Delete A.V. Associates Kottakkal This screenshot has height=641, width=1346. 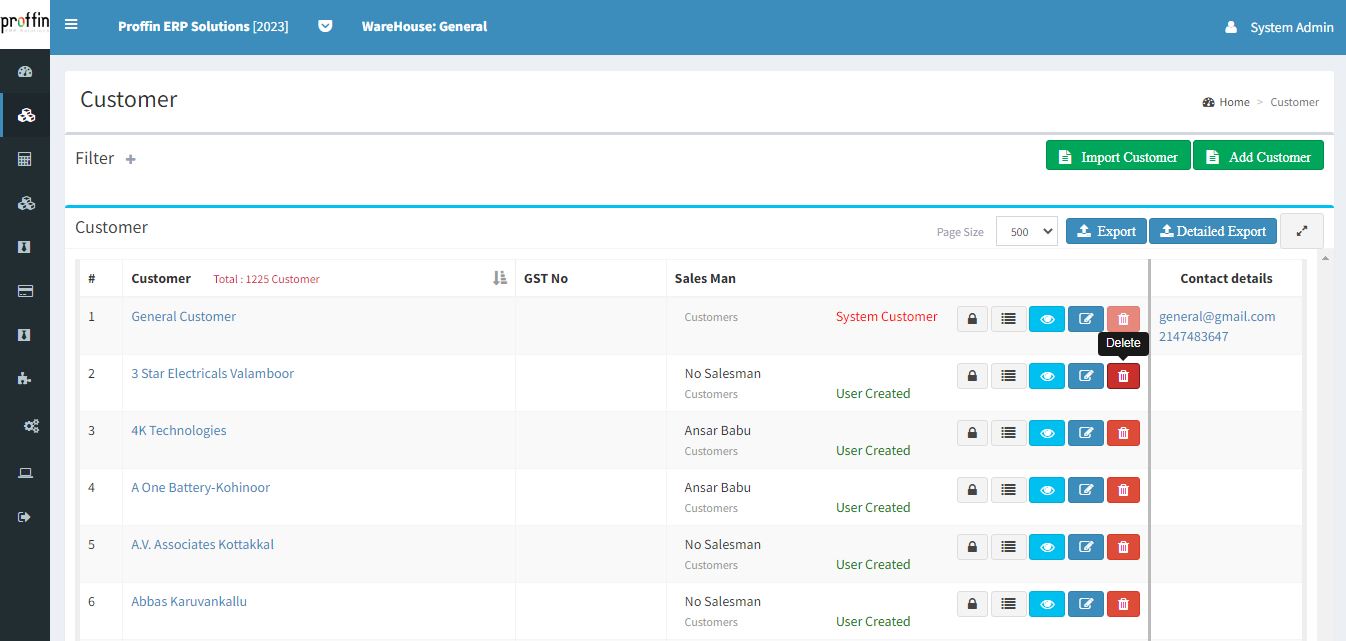pos(1123,547)
